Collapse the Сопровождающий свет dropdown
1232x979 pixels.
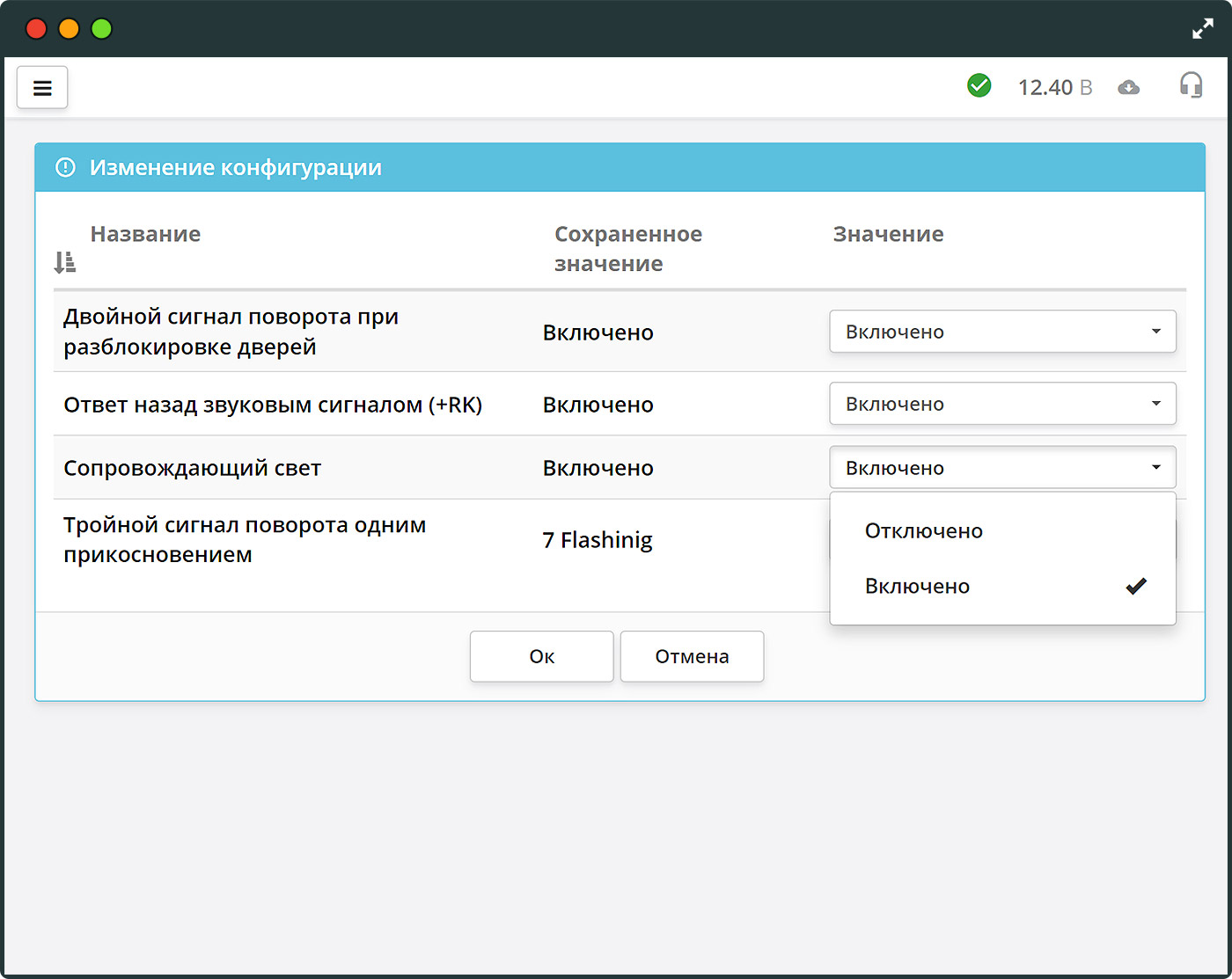(1002, 468)
